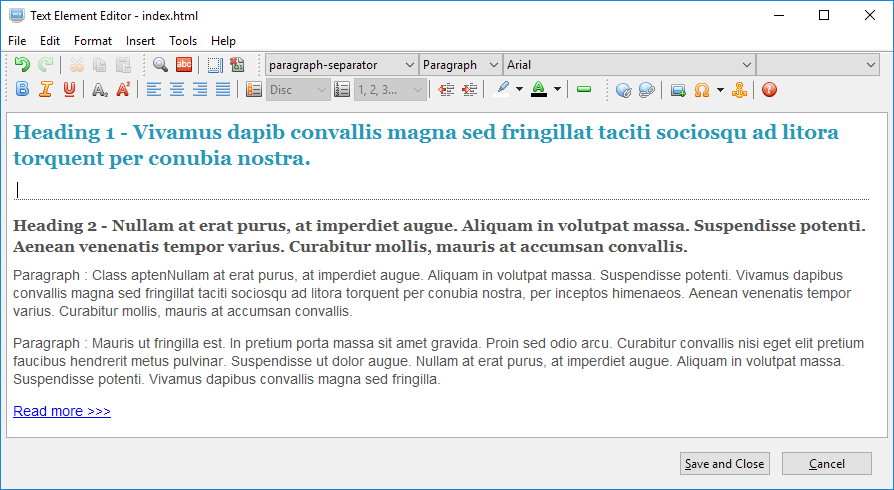The image size is (894, 490).
Task: Align text right
Action: pos(200,90)
